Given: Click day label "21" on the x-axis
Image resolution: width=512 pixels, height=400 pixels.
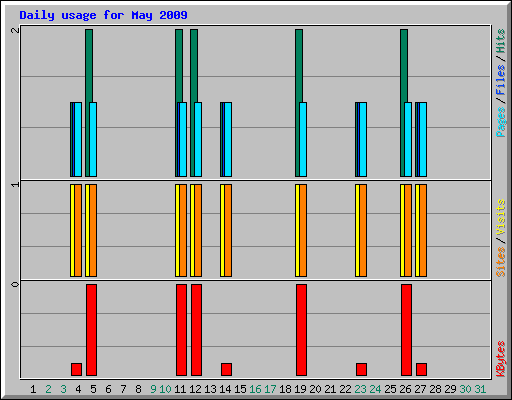Looking at the screenshot, I should click(x=330, y=389).
